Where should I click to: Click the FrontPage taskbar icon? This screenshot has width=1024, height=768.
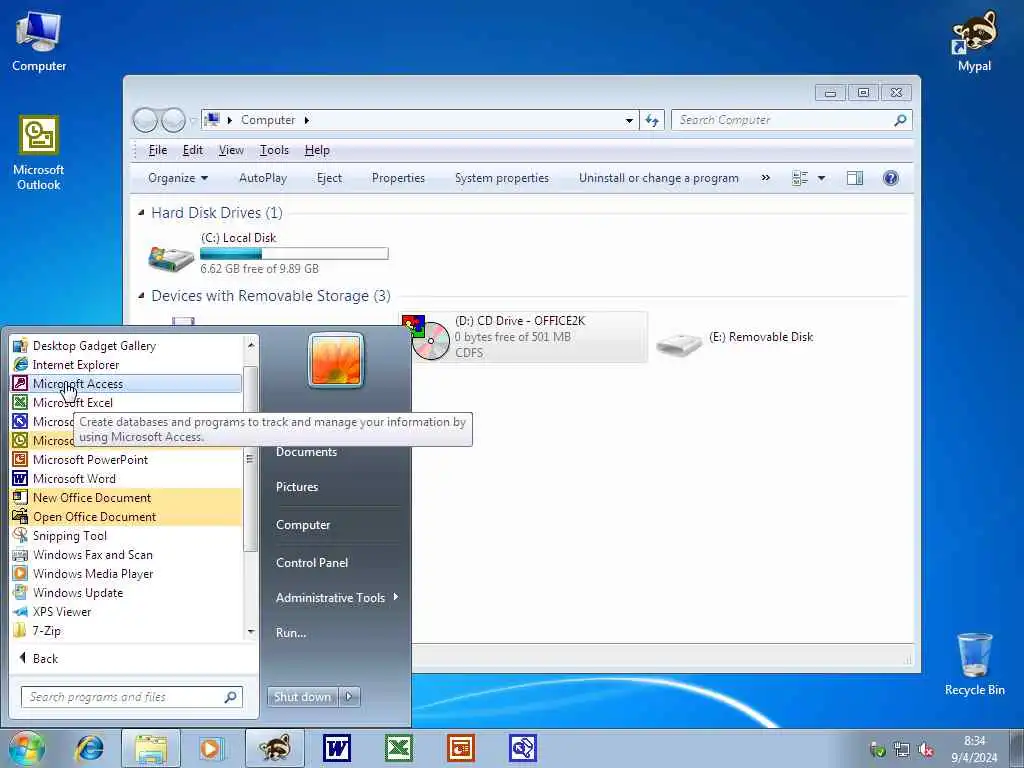pos(522,748)
